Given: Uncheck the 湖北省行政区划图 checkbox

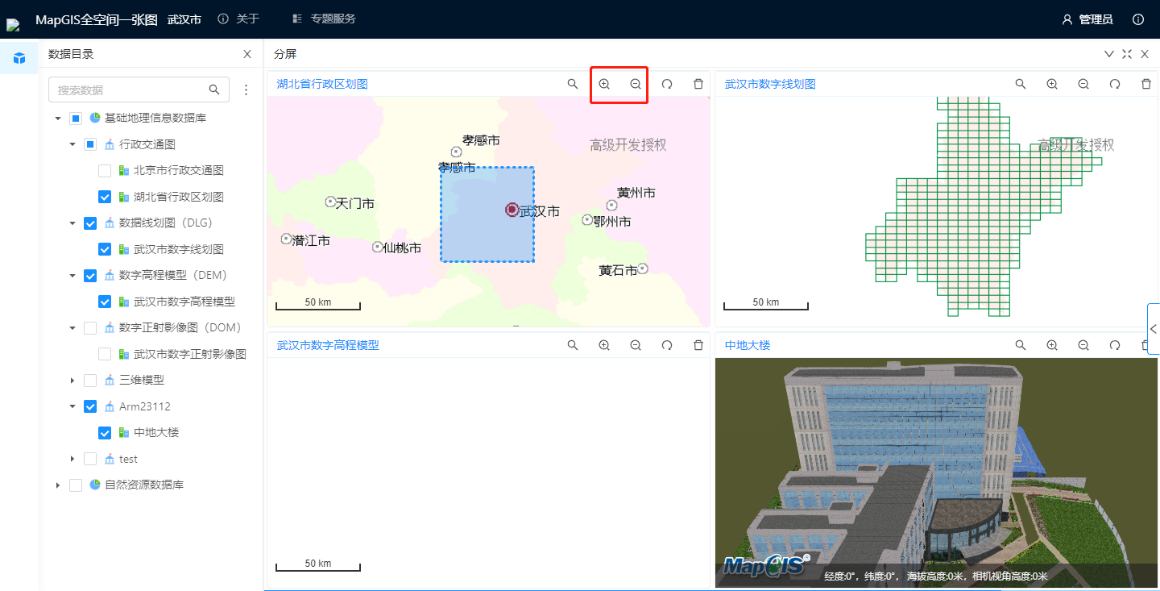Looking at the screenshot, I should pyautogui.click(x=105, y=197).
